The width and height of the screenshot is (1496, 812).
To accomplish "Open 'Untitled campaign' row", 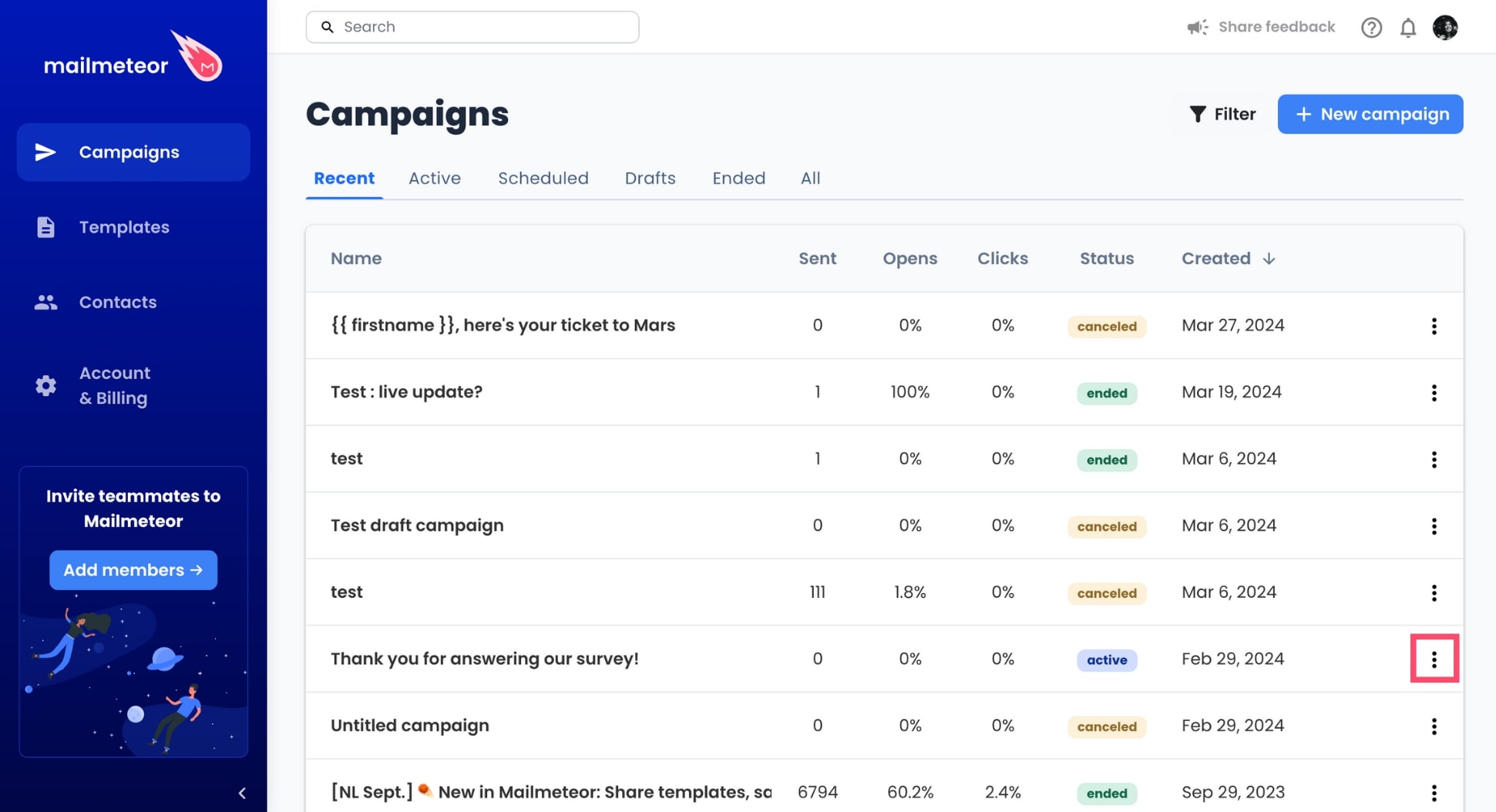I will (x=410, y=726).
